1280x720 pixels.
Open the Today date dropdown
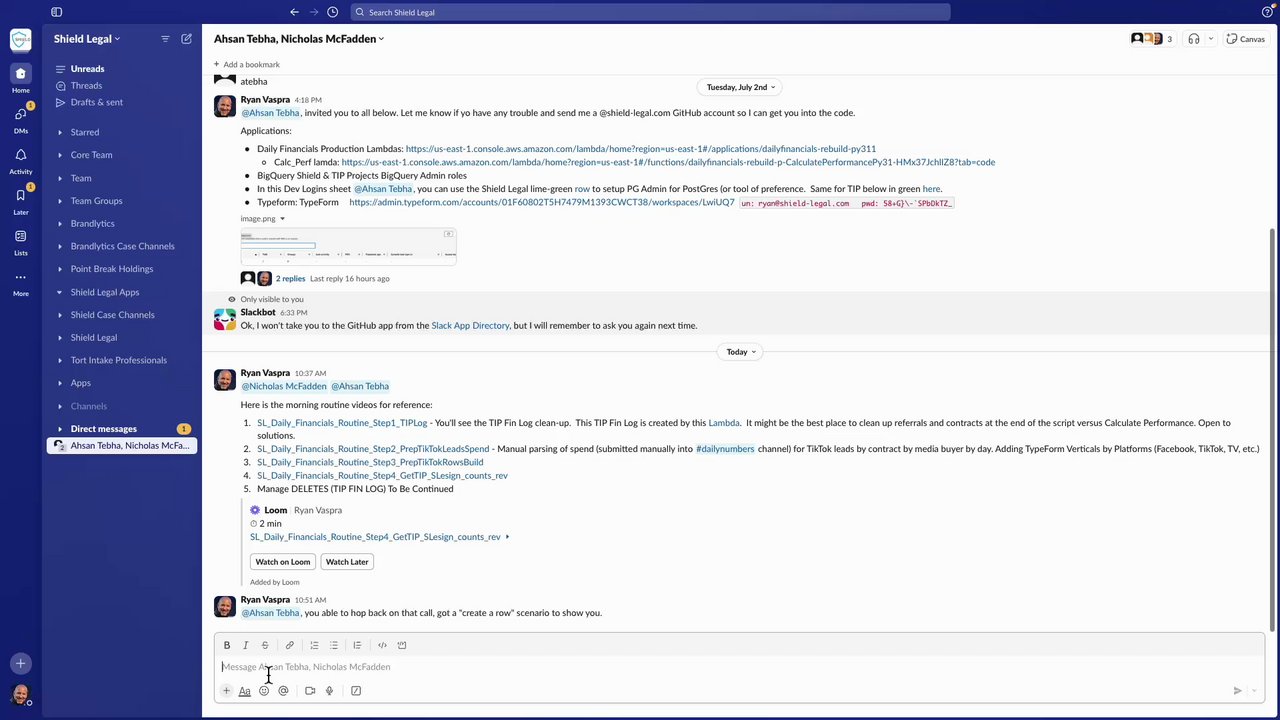pos(741,352)
